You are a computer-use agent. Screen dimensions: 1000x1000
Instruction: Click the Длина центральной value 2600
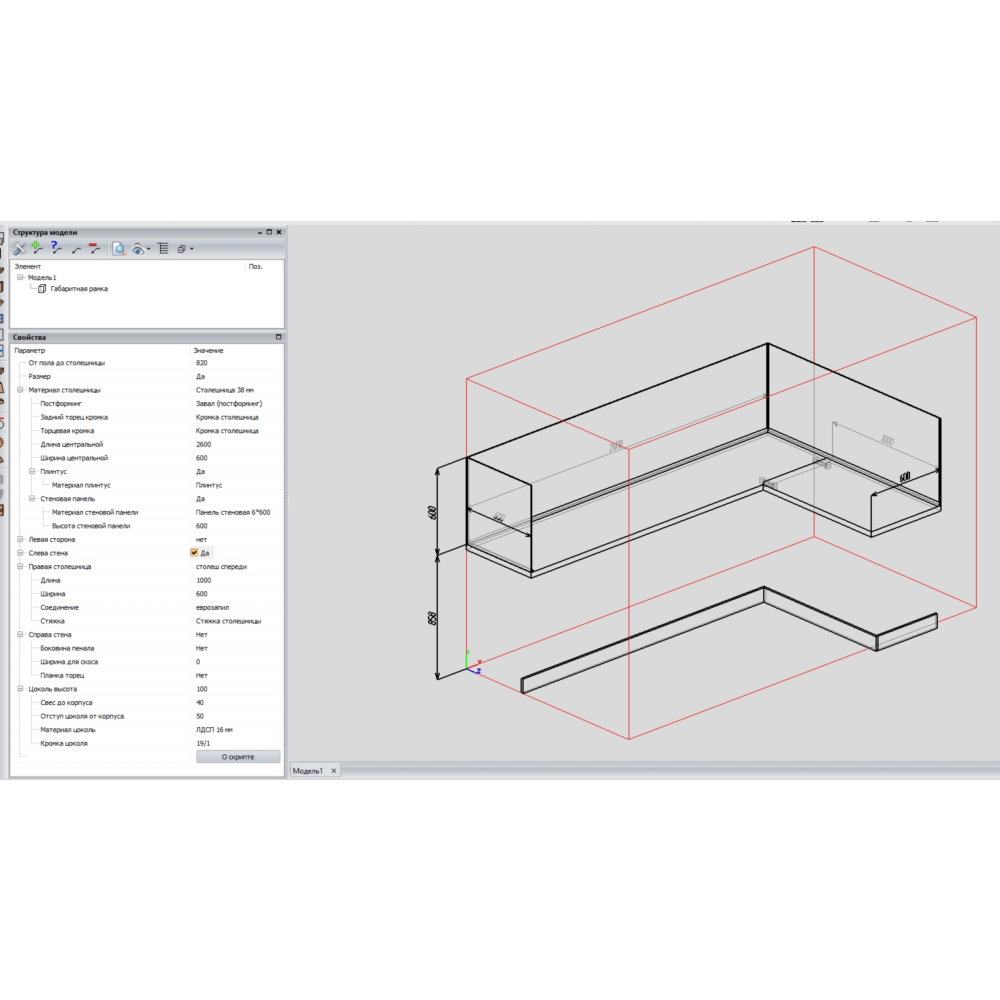click(204, 444)
